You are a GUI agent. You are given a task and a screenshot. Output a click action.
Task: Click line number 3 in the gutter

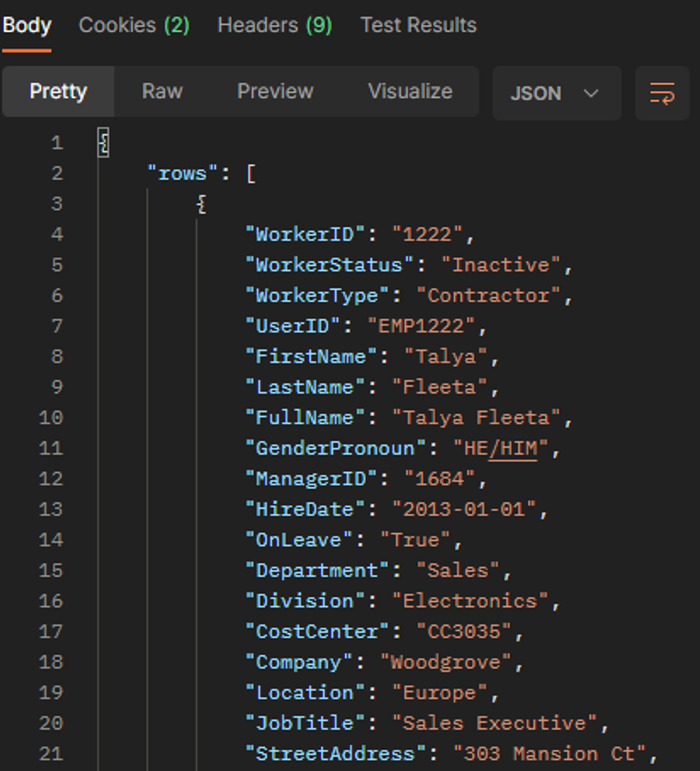[x=57, y=204]
